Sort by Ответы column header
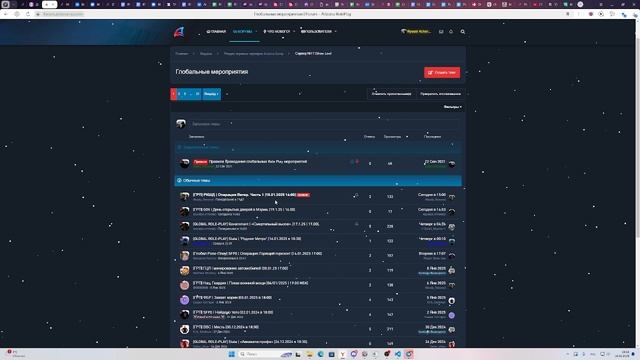The width and height of the screenshot is (640, 360). 369,137
